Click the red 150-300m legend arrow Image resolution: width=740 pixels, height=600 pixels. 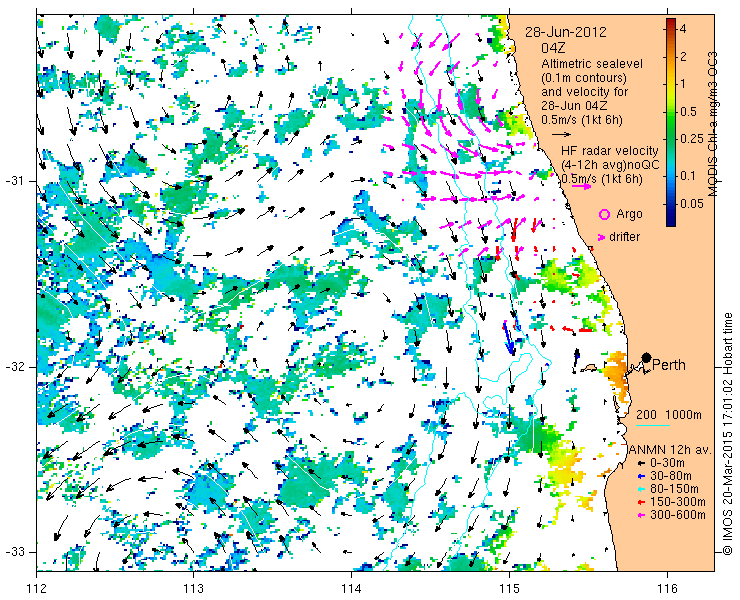click(641, 502)
